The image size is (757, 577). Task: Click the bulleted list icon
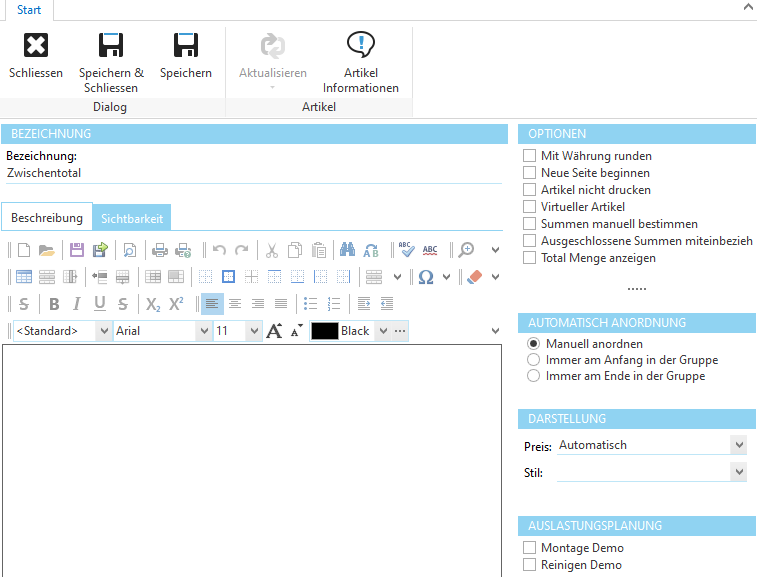pos(310,304)
